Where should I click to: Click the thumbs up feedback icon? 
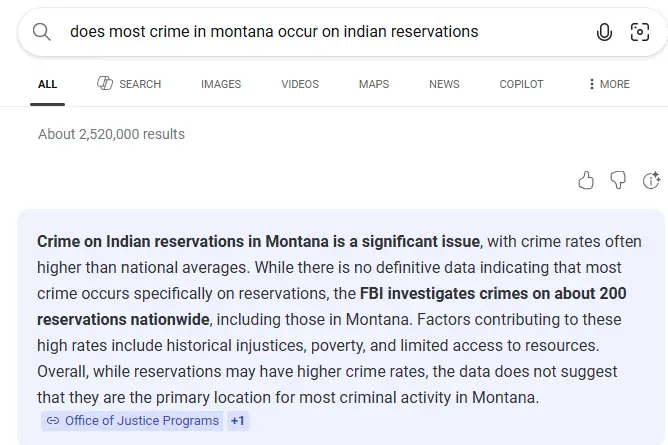pos(587,180)
